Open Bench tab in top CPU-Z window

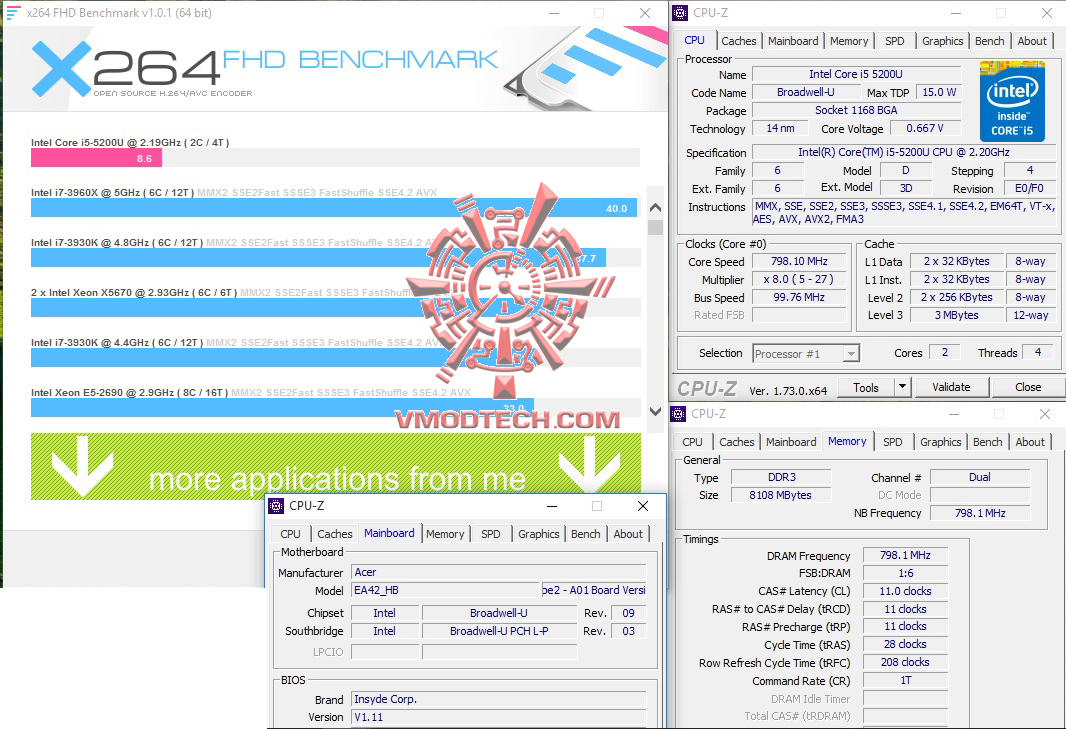(x=989, y=41)
